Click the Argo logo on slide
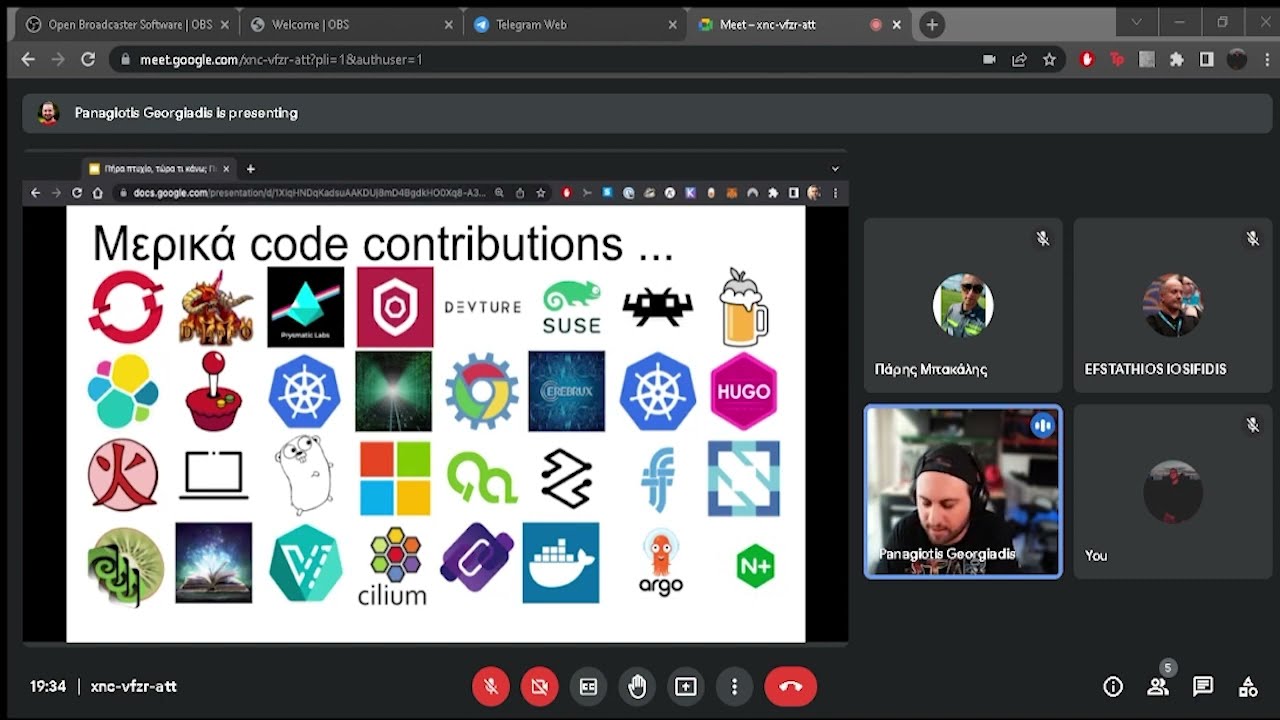 [x=661, y=563]
